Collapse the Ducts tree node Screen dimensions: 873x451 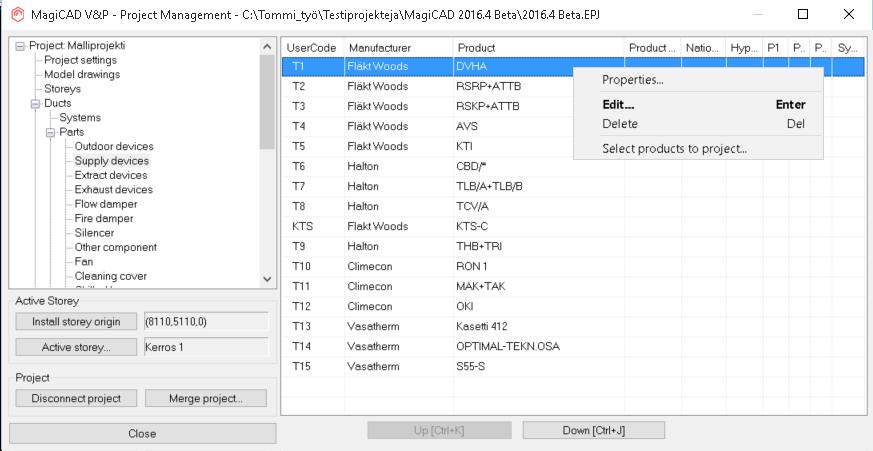point(36,104)
